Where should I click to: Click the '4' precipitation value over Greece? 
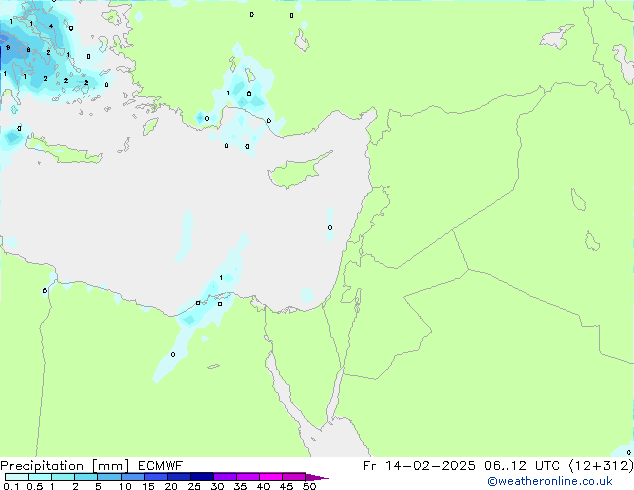click(51, 26)
